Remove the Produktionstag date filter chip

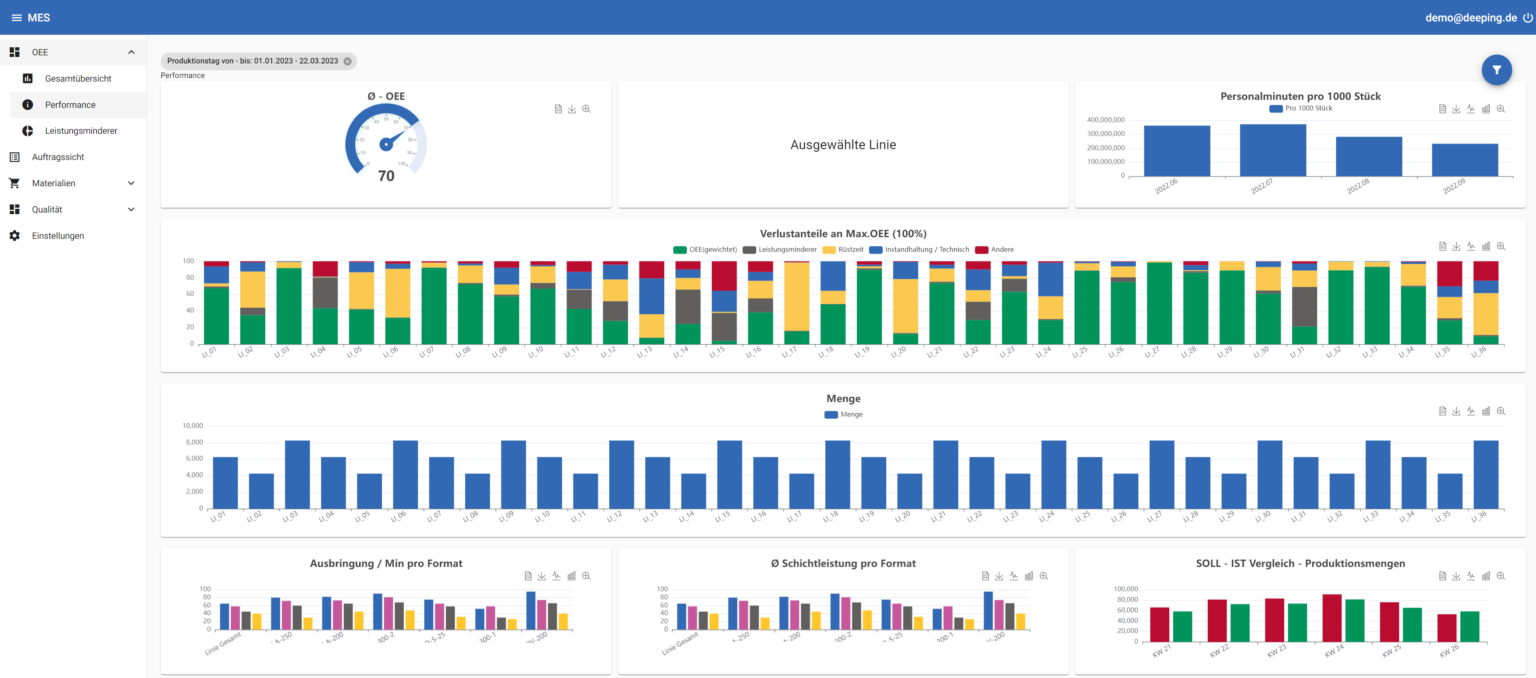click(x=348, y=61)
